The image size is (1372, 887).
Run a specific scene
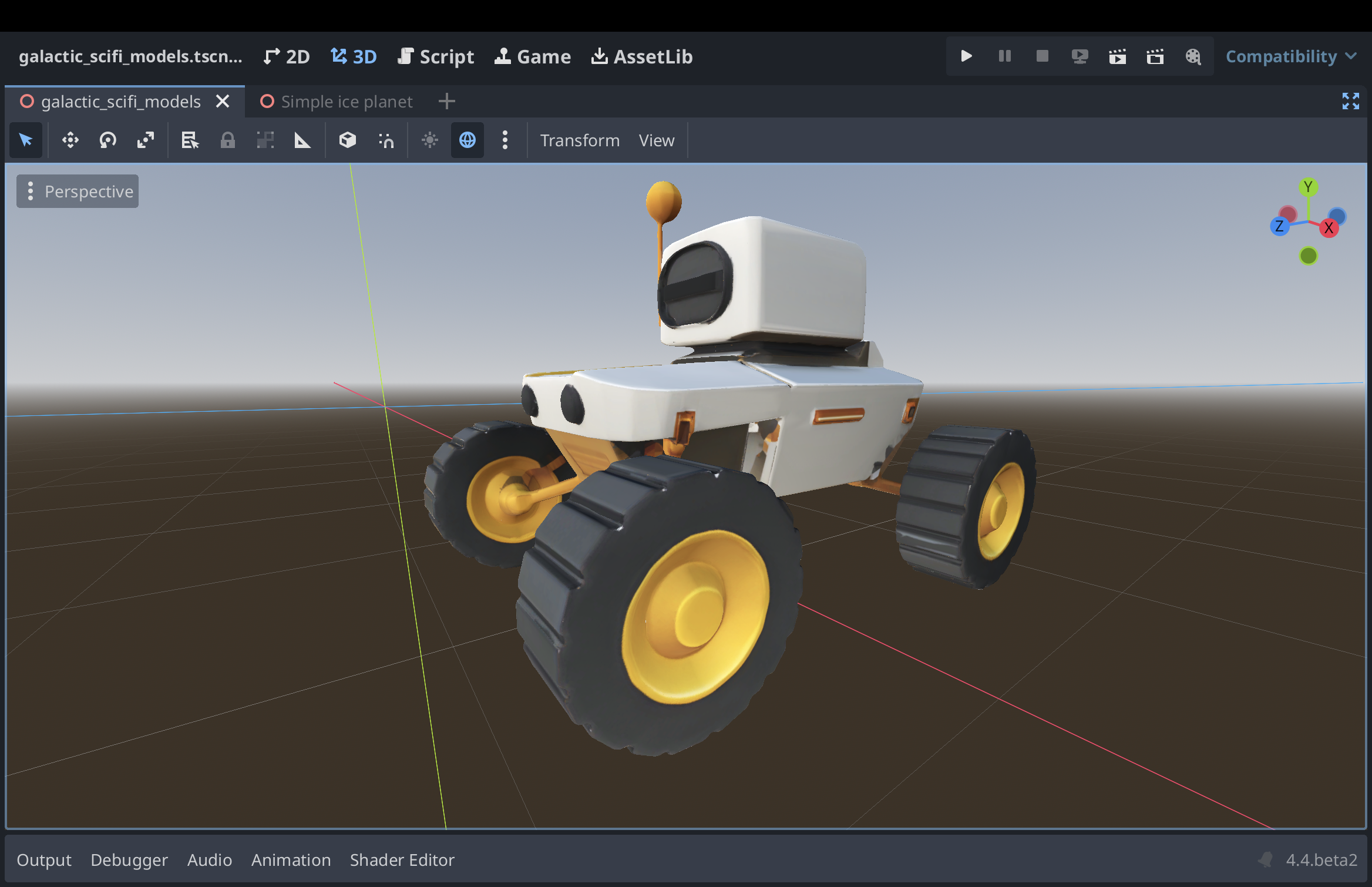point(1155,56)
